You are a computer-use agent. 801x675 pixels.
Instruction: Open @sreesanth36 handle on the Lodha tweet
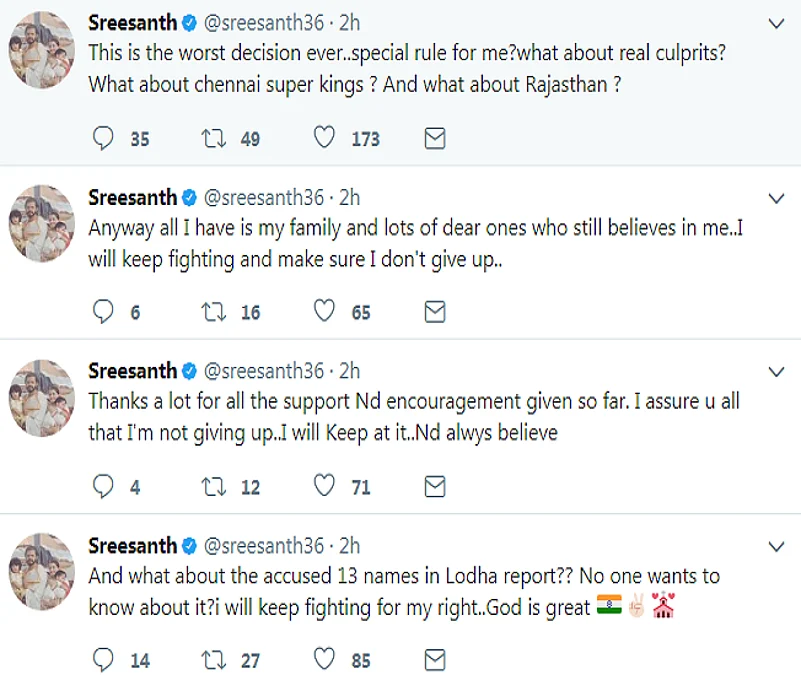pos(264,545)
